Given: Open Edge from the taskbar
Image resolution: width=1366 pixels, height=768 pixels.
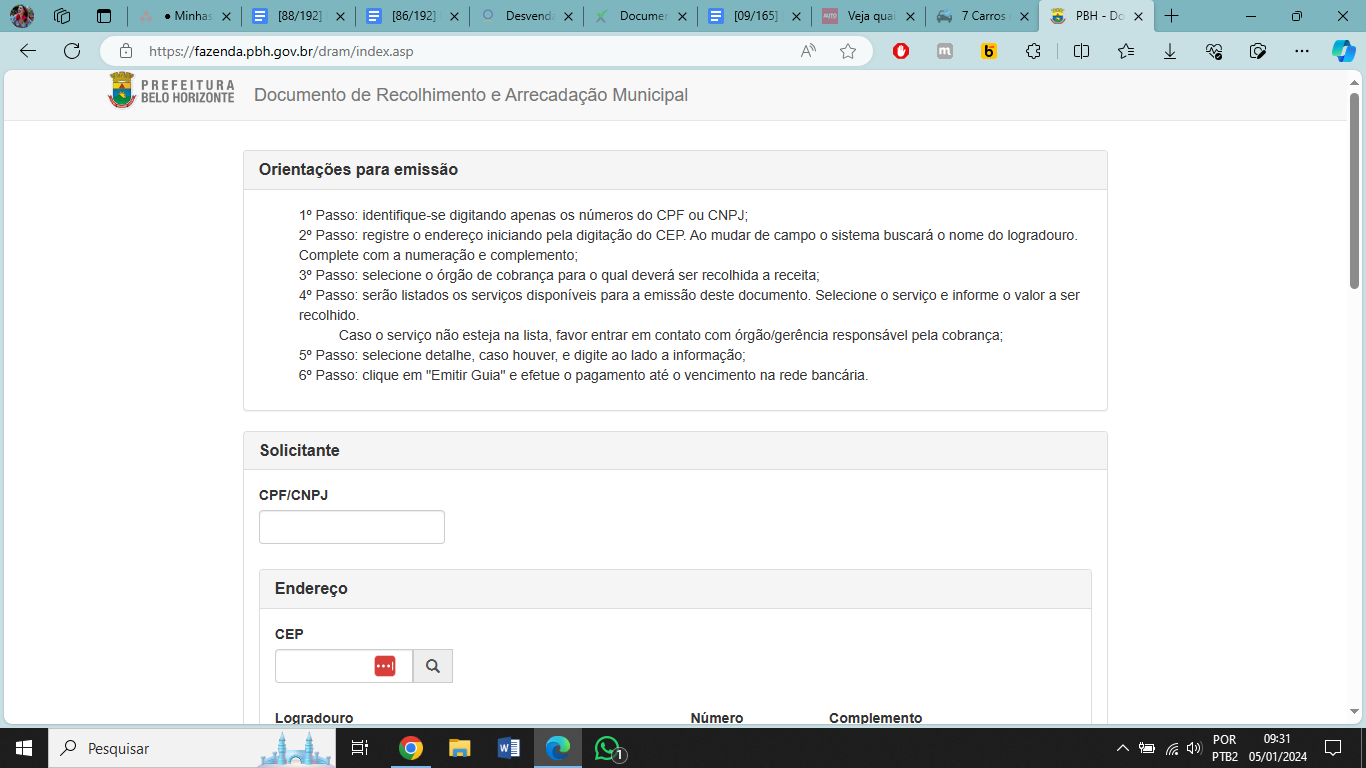Looking at the screenshot, I should pos(557,748).
